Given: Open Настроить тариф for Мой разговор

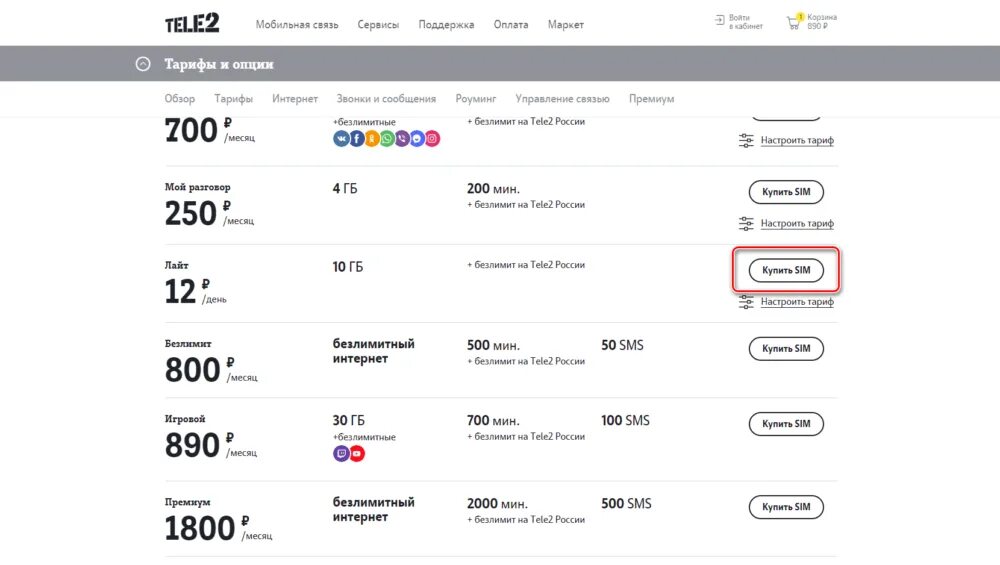Looking at the screenshot, I should (x=797, y=223).
